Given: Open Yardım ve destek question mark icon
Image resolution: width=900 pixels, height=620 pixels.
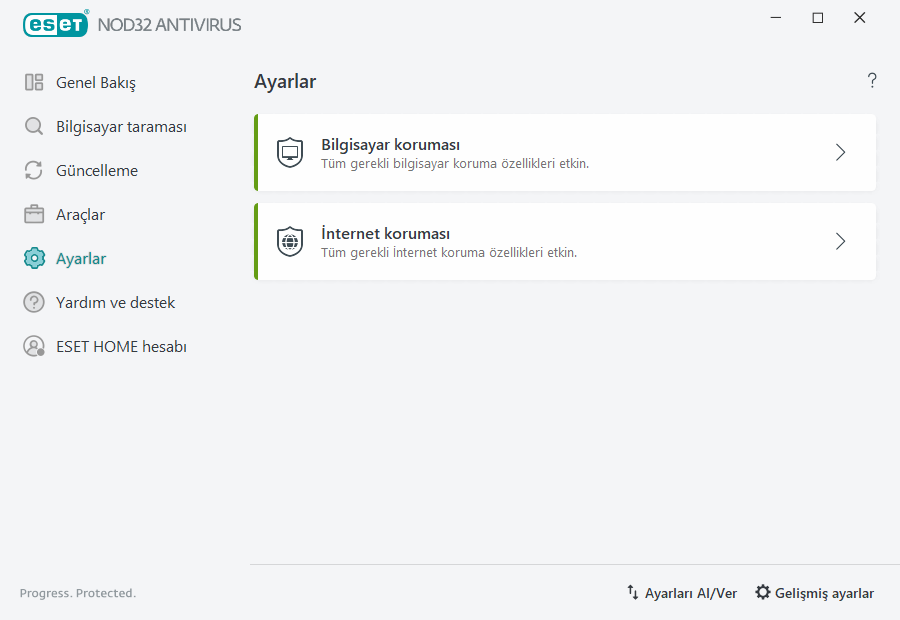Looking at the screenshot, I should pyautogui.click(x=33, y=302).
